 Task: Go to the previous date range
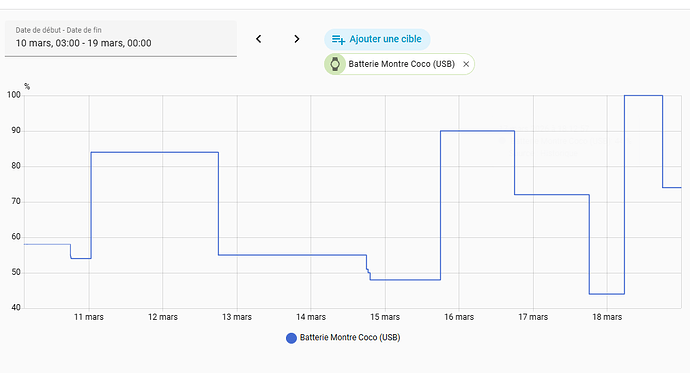click(259, 39)
